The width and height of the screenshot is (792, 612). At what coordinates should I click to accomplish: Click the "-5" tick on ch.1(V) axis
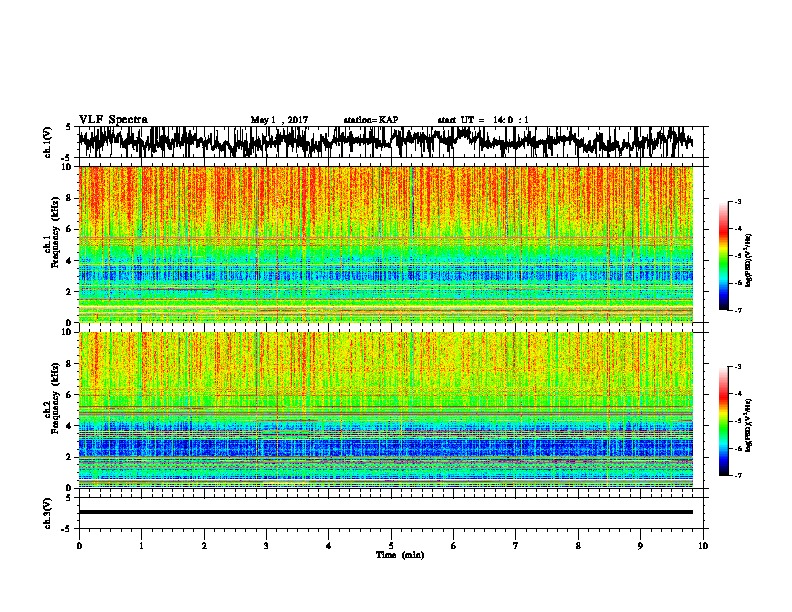click(67, 158)
